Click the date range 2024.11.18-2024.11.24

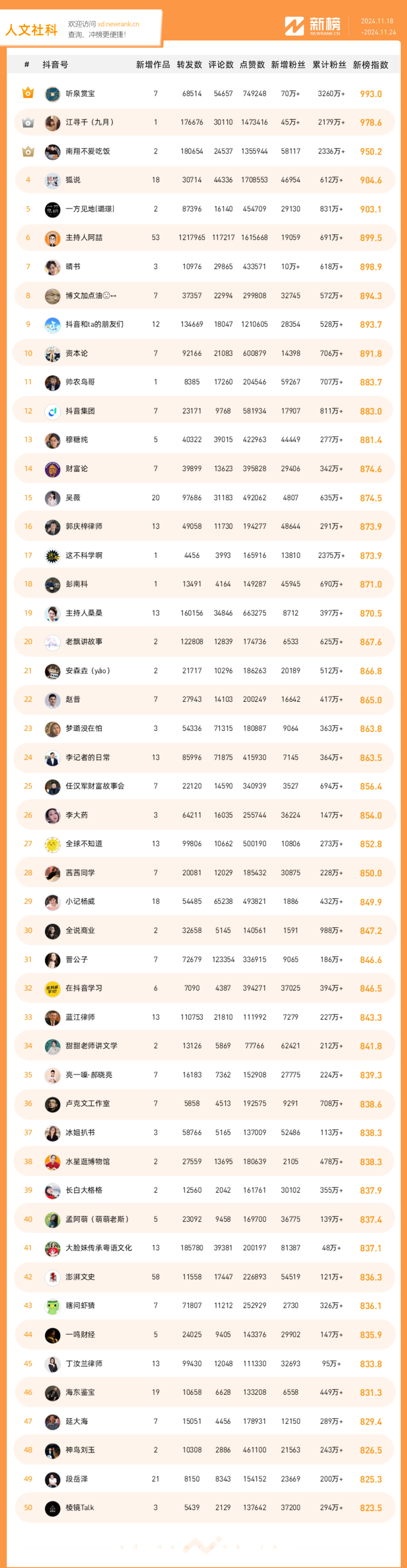(x=378, y=26)
